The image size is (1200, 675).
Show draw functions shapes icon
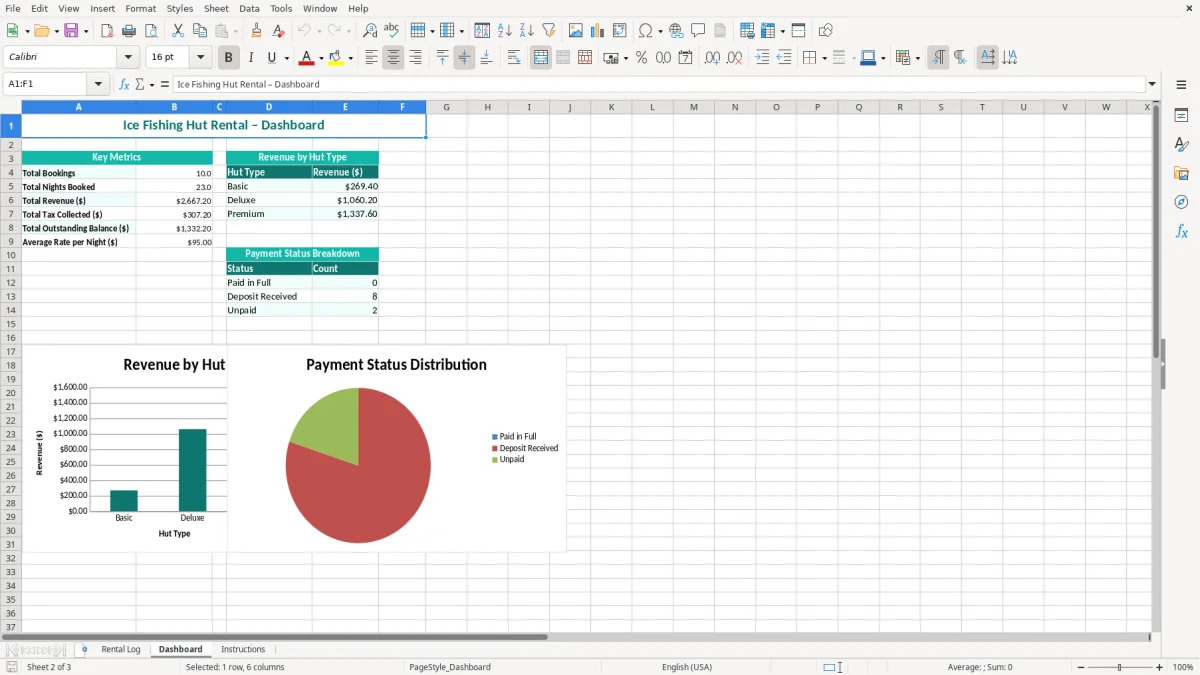pyautogui.click(x=826, y=31)
